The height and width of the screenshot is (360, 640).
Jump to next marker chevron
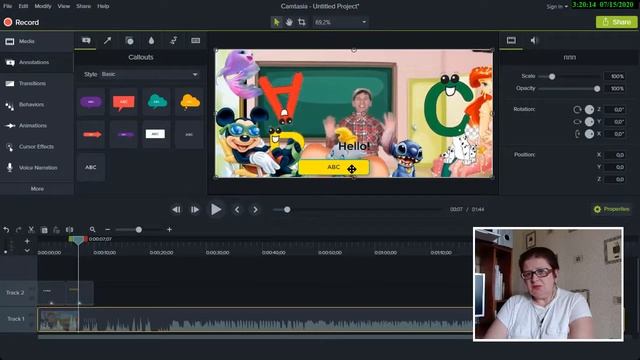(x=255, y=209)
